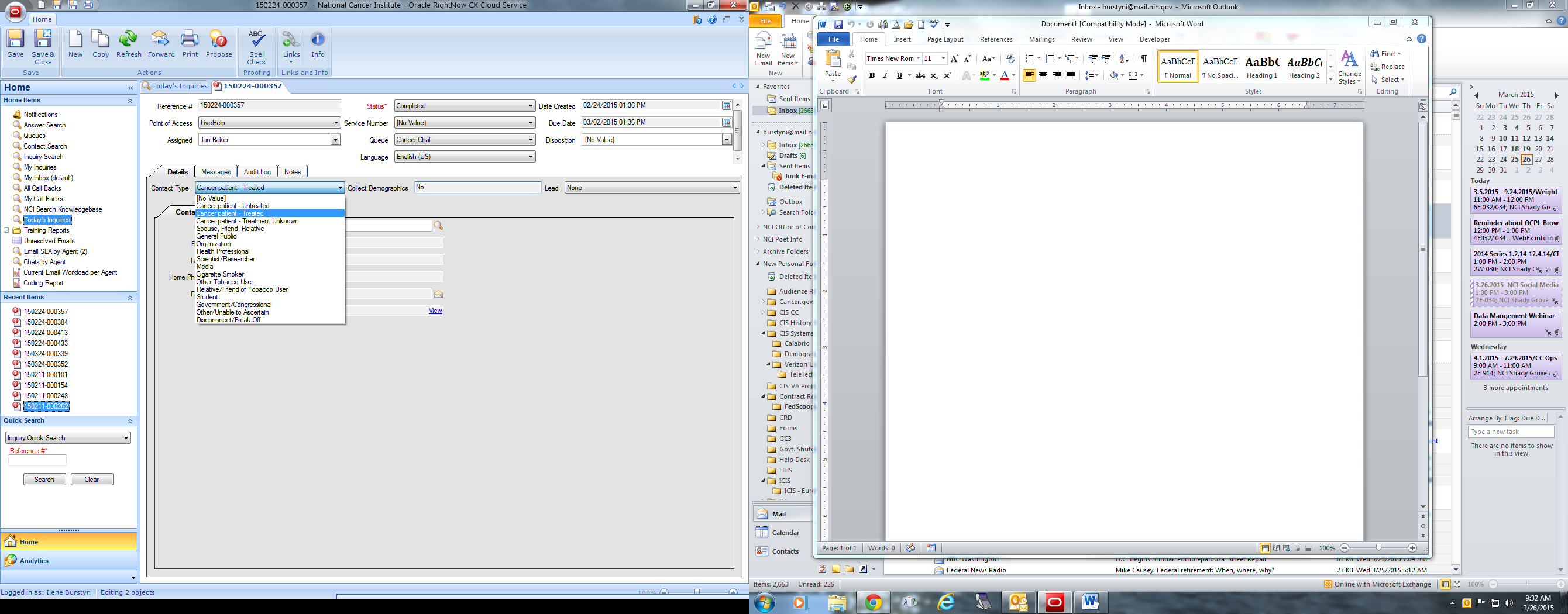Toggle Subscript in Word
This screenshot has width=1568, height=614.
[934, 75]
